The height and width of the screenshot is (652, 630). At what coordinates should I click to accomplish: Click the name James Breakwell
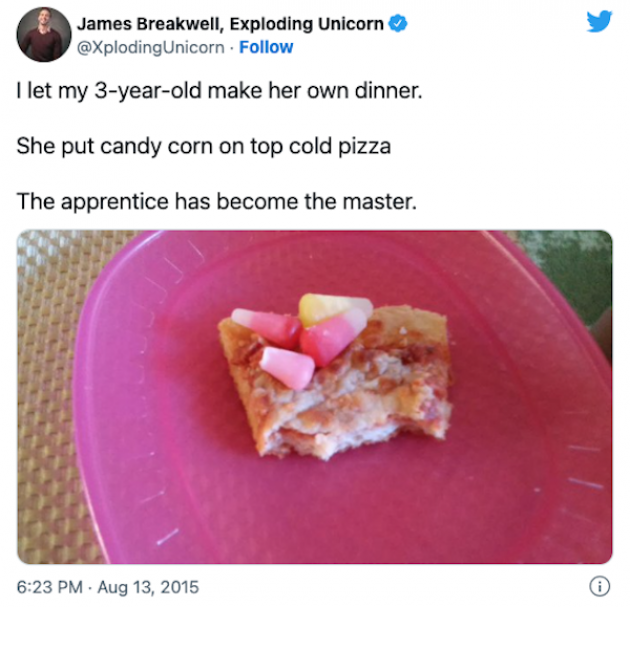[x=151, y=24]
